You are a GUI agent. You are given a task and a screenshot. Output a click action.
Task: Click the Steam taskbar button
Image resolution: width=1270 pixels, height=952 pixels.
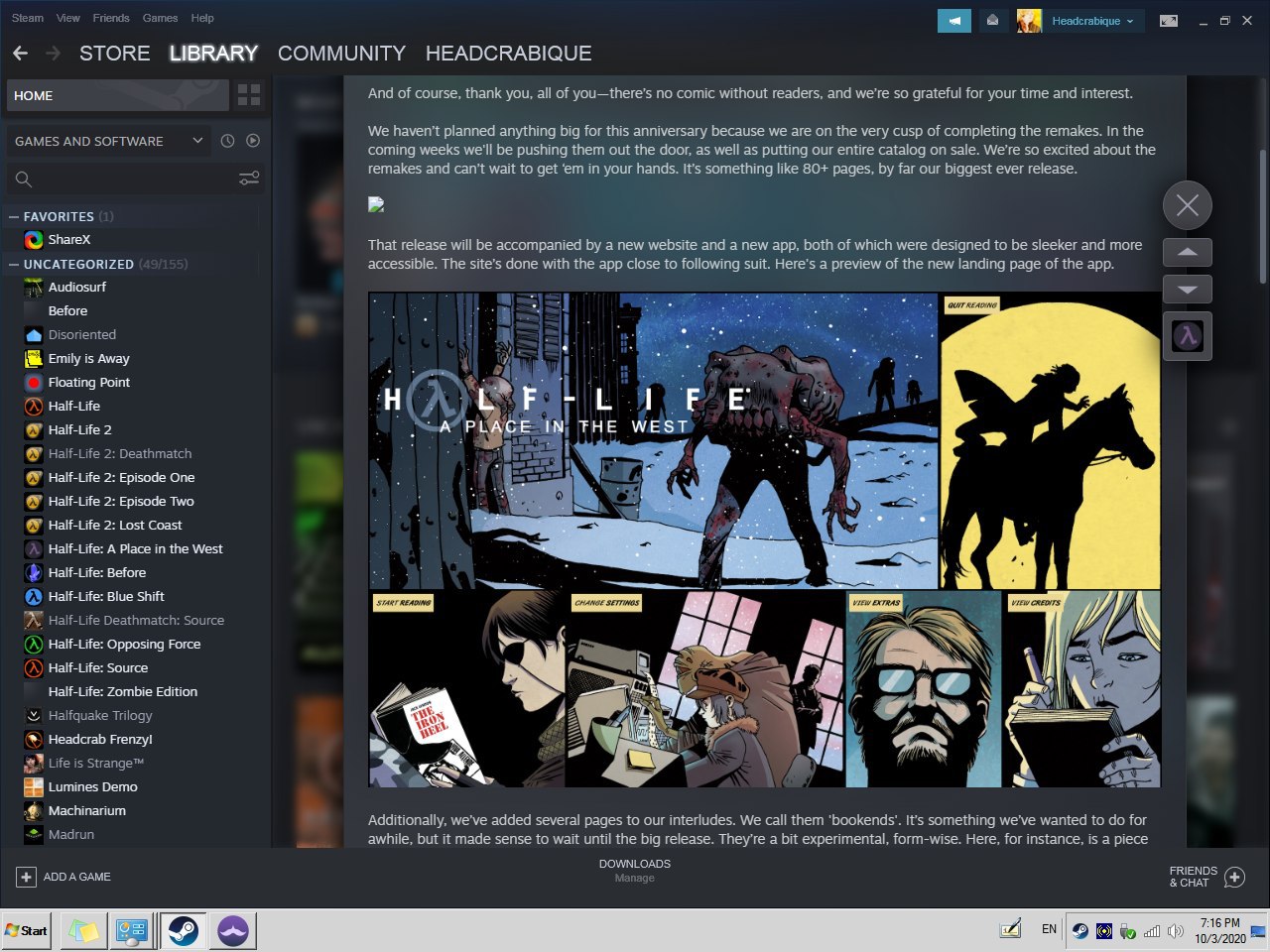coord(183,930)
